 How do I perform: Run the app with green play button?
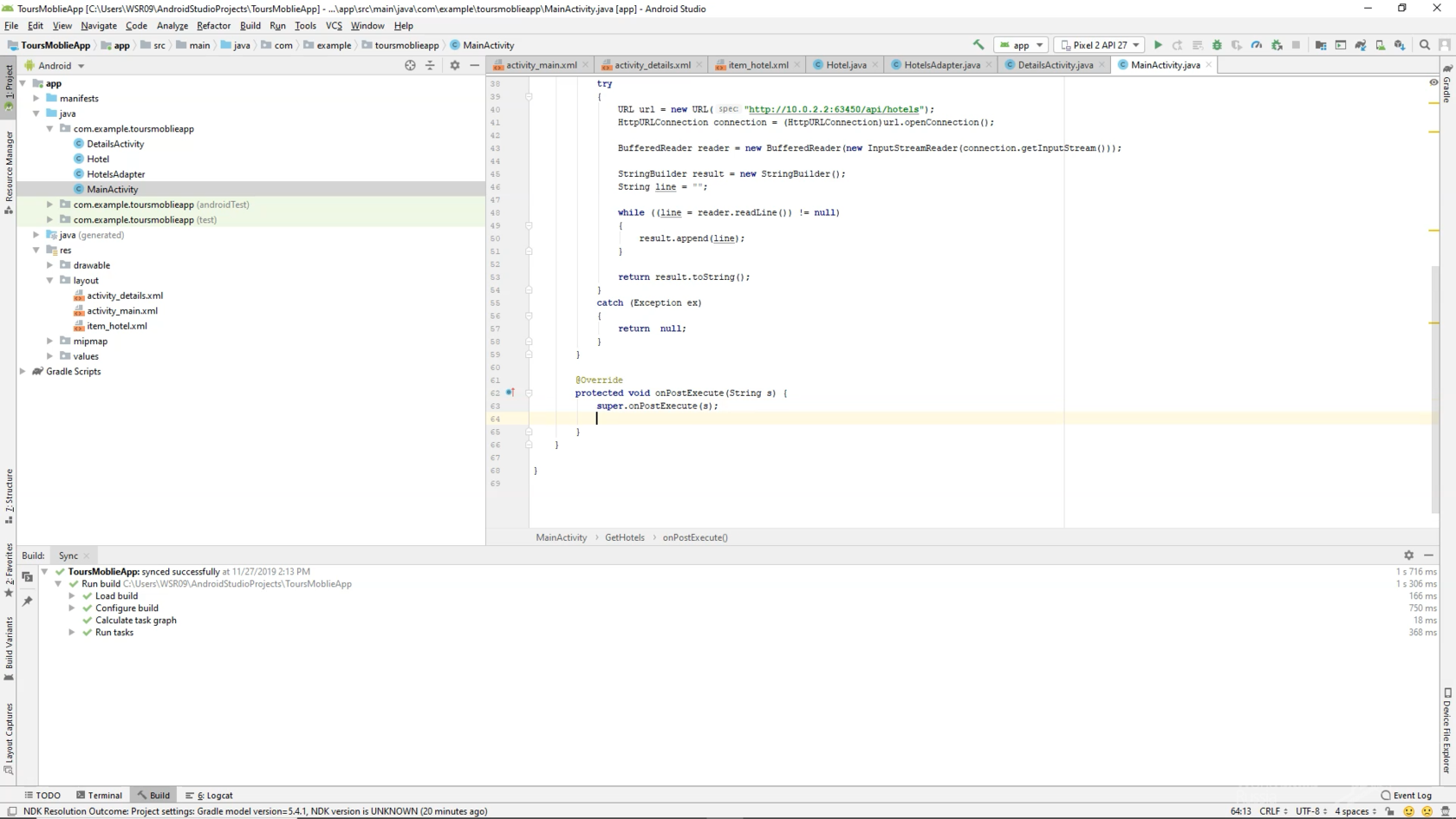pos(1158,45)
